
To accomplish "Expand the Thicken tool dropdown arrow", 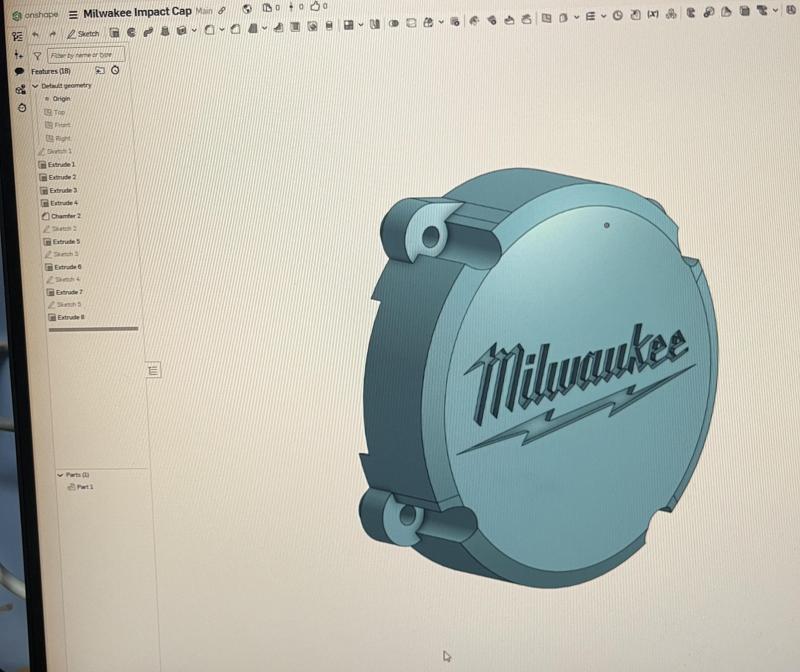I will (x=194, y=31).
